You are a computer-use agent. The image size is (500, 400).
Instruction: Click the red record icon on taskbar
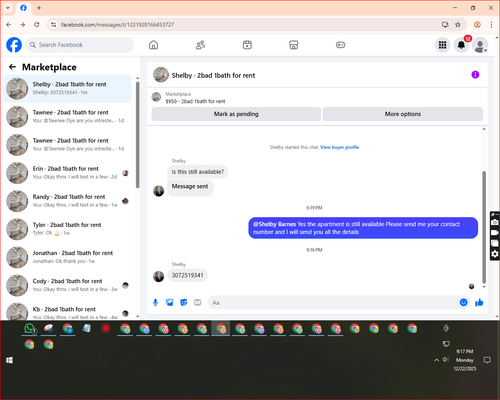click(x=106, y=329)
